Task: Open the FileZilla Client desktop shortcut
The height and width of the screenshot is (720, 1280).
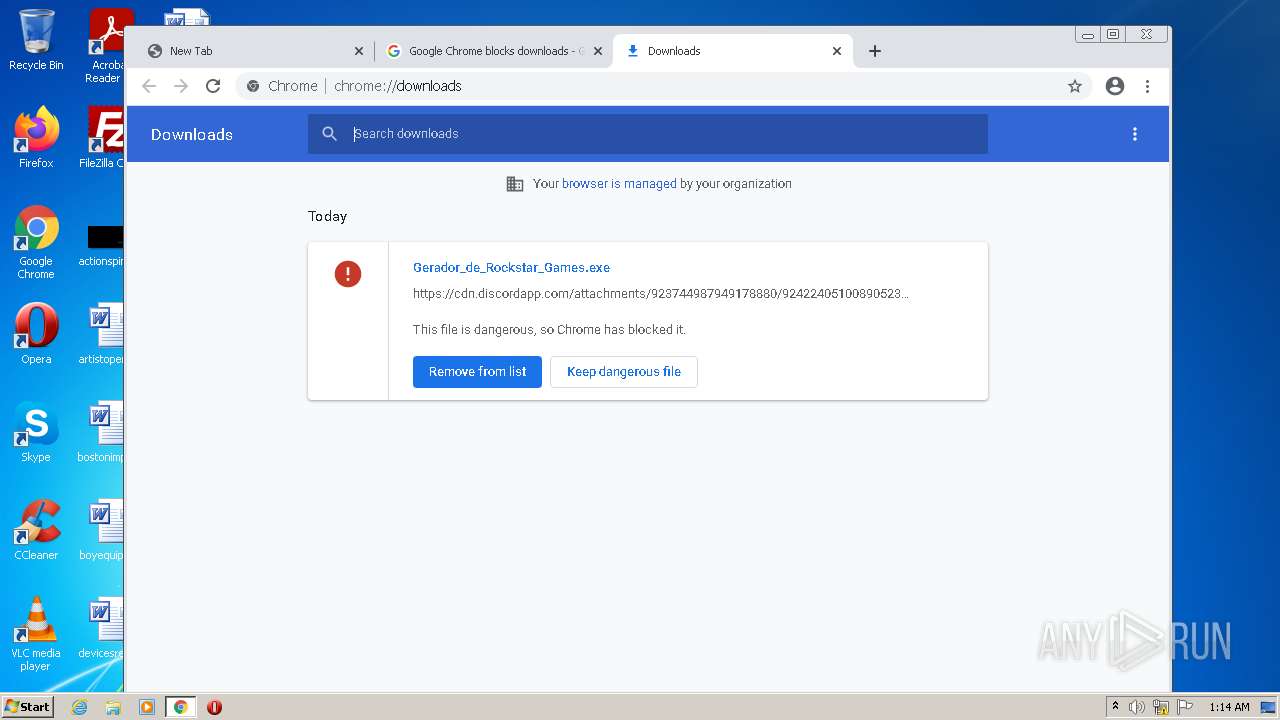Action: pos(104,138)
